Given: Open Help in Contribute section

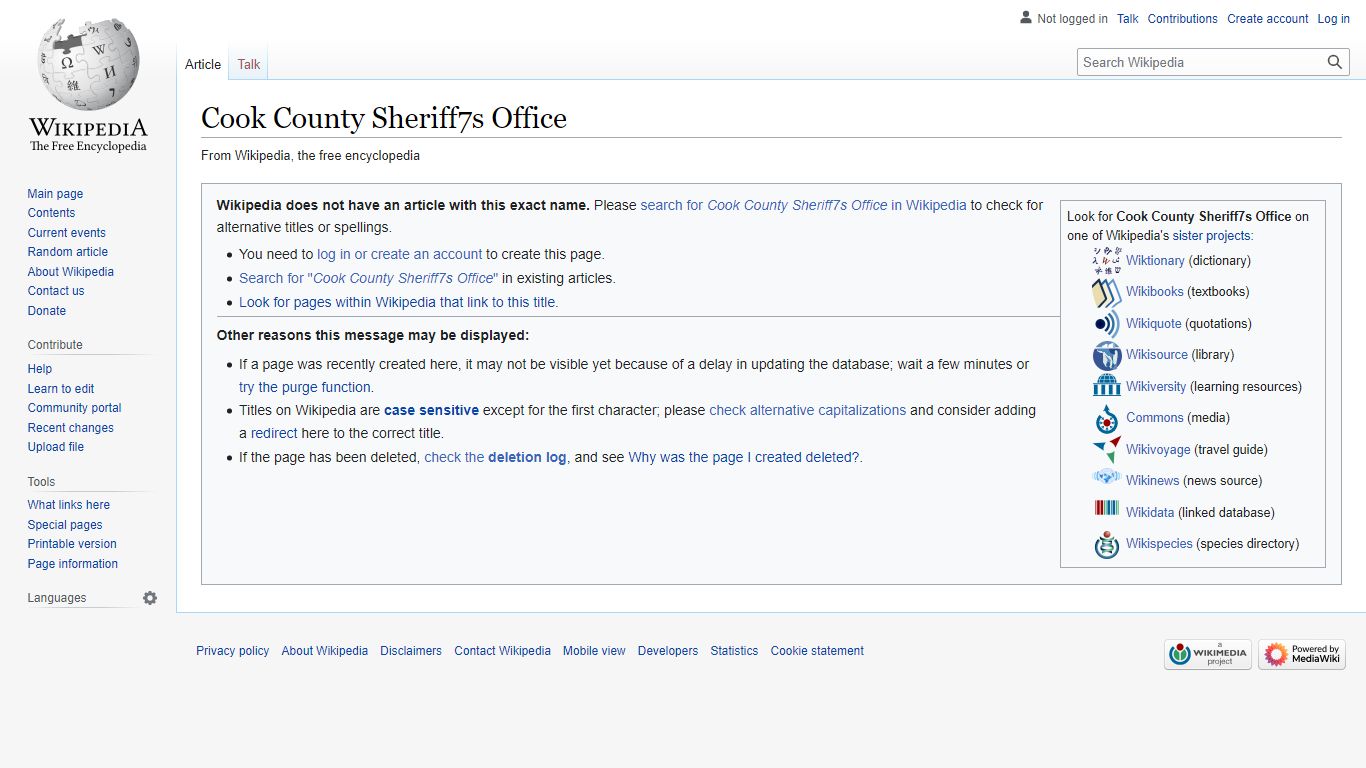Looking at the screenshot, I should coord(39,369).
